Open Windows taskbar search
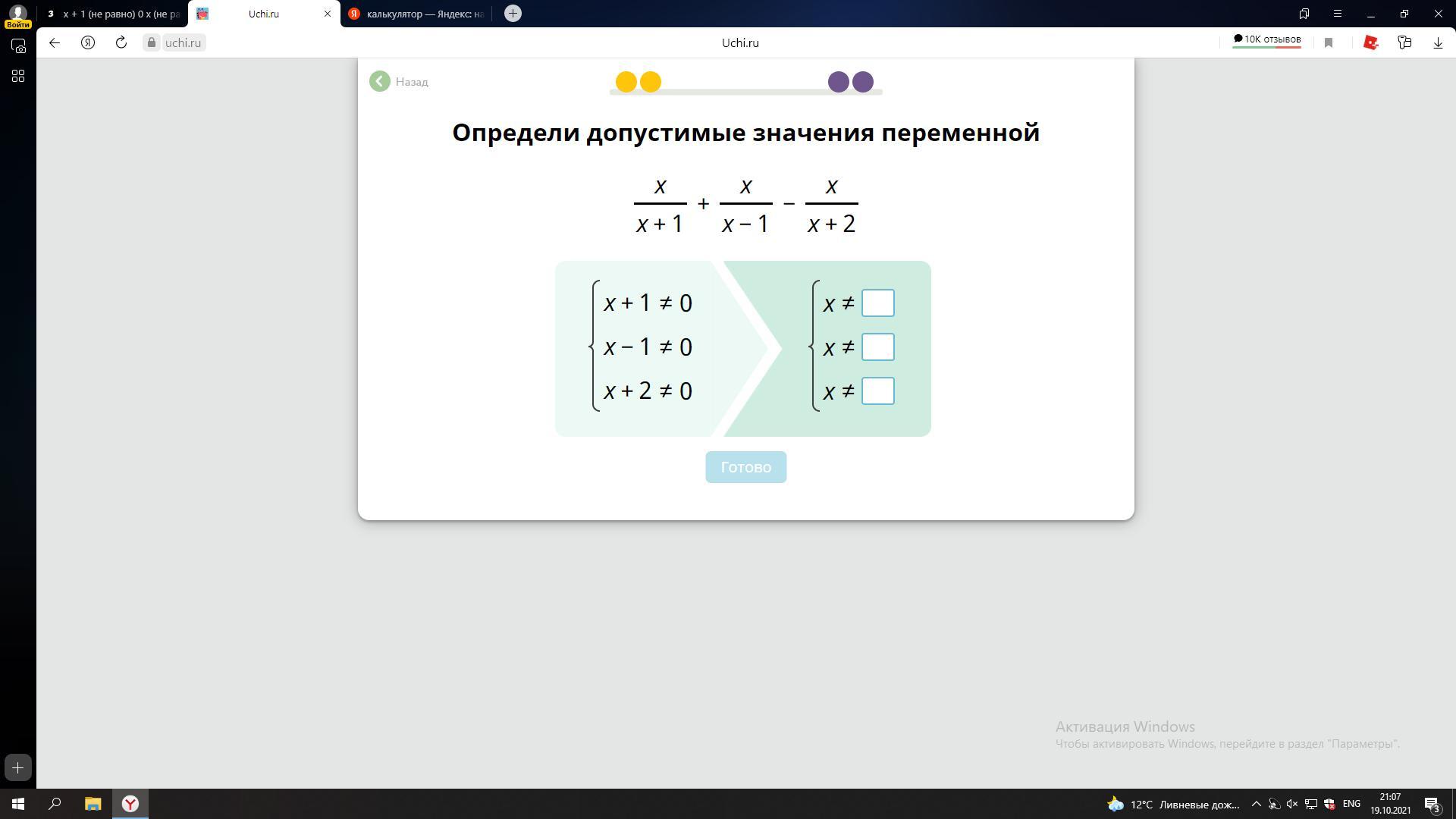Viewport: 1456px width, 819px height. click(x=55, y=804)
